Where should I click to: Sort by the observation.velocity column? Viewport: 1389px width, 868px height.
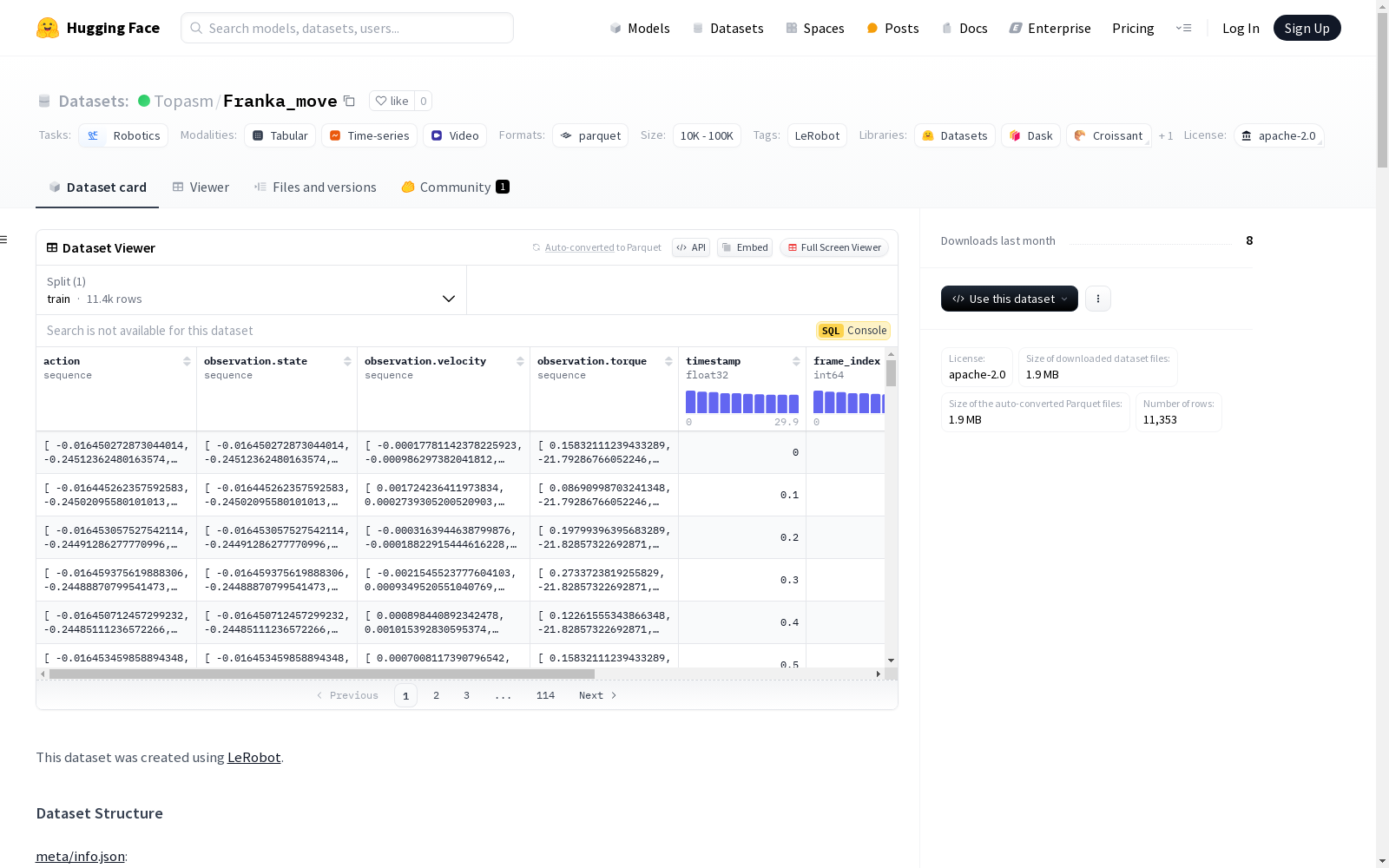tap(520, 361)
